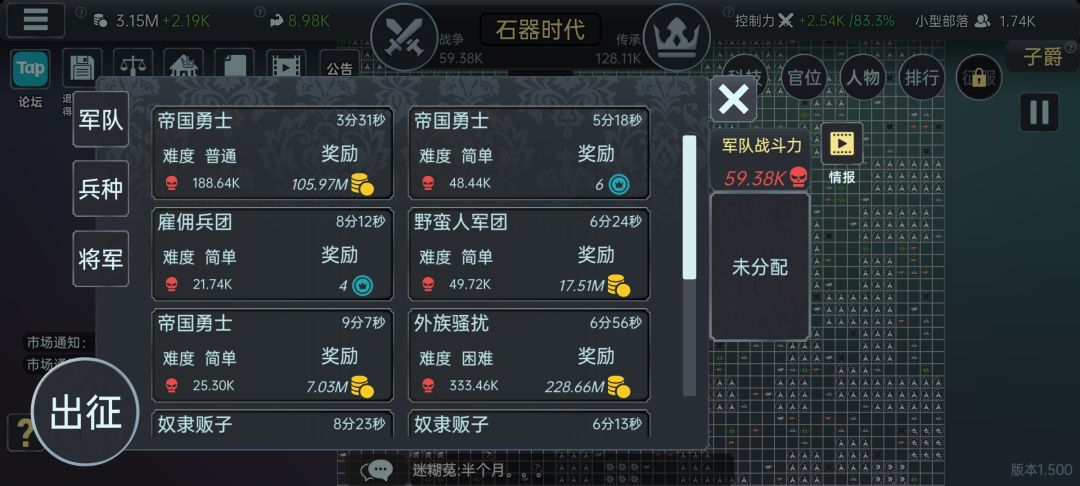
Task: Open the hamburger main menu
Action: coord(35,20)
